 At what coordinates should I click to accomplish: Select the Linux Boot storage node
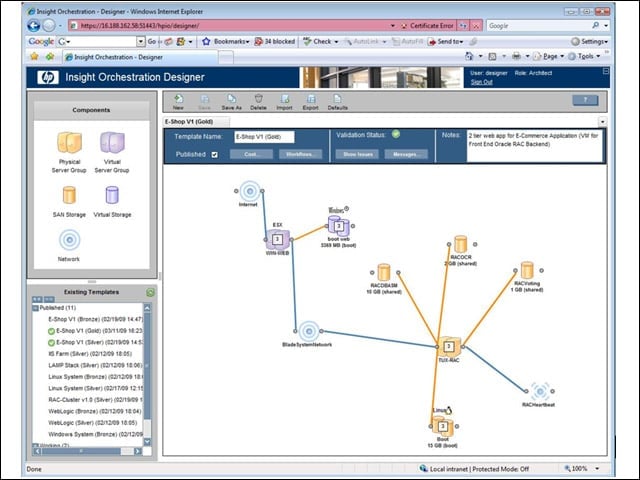pyautogui.click(x=443, y=427)
